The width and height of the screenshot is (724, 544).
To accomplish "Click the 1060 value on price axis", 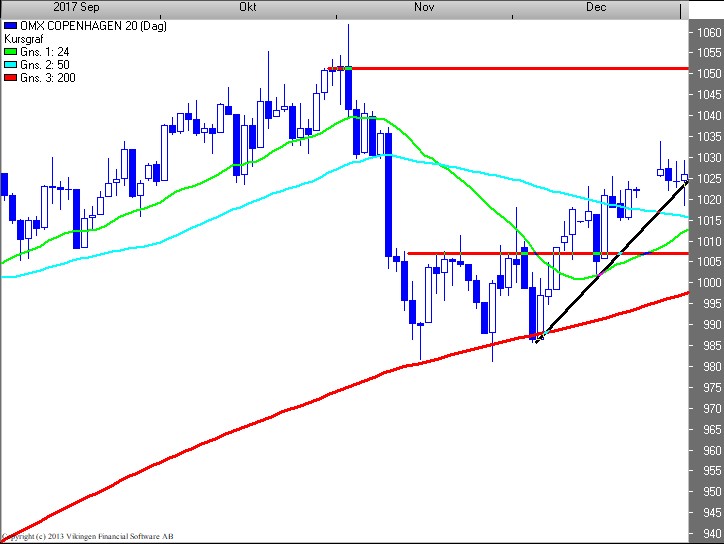I will [708, 32].
